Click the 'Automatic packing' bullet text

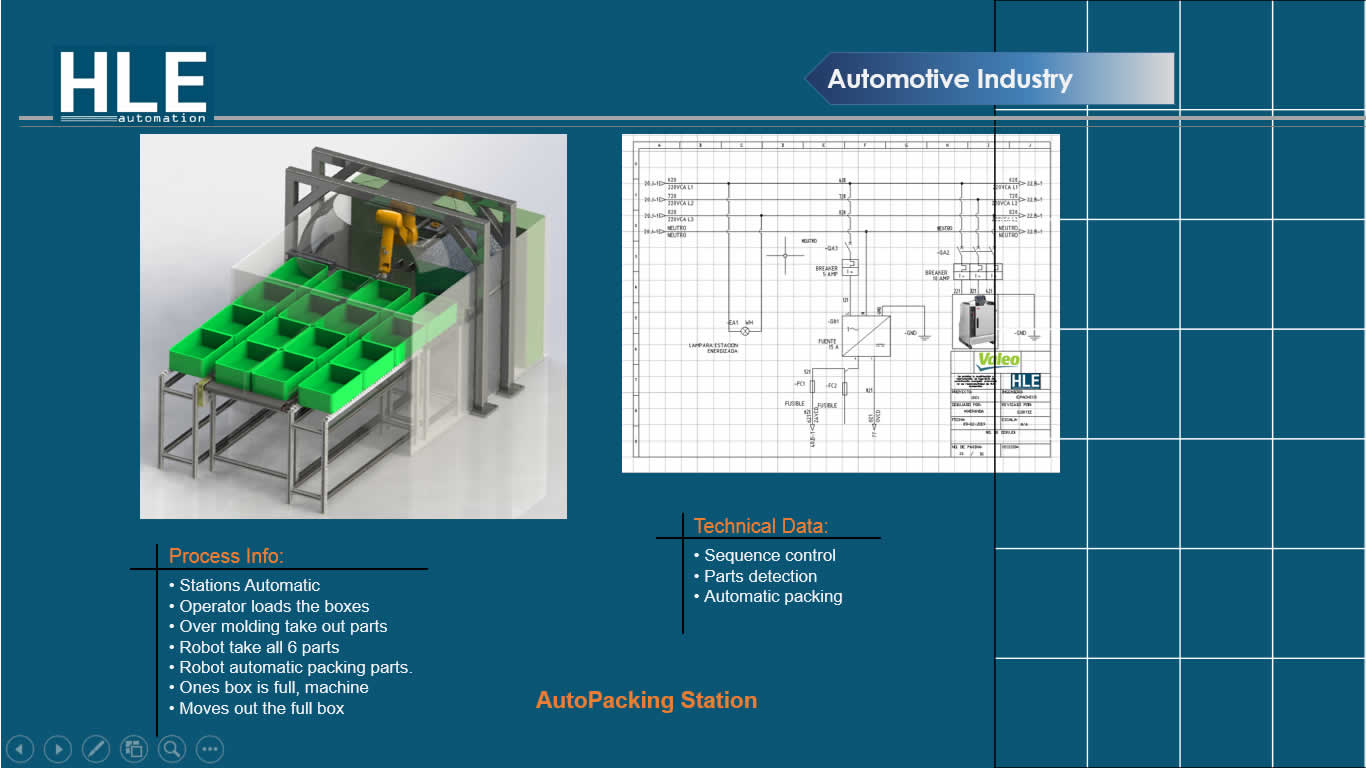point(772,596)
